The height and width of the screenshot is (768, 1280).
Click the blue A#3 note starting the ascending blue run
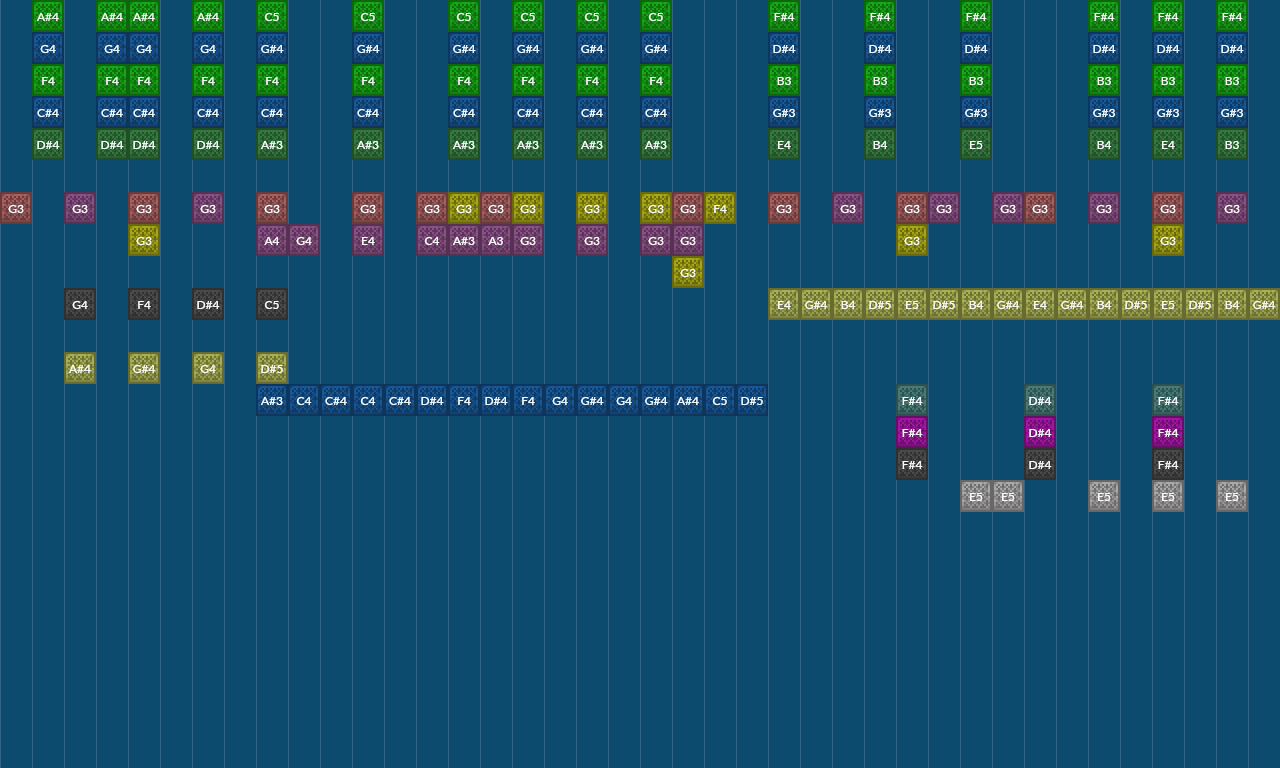click(x=271, y=400)
